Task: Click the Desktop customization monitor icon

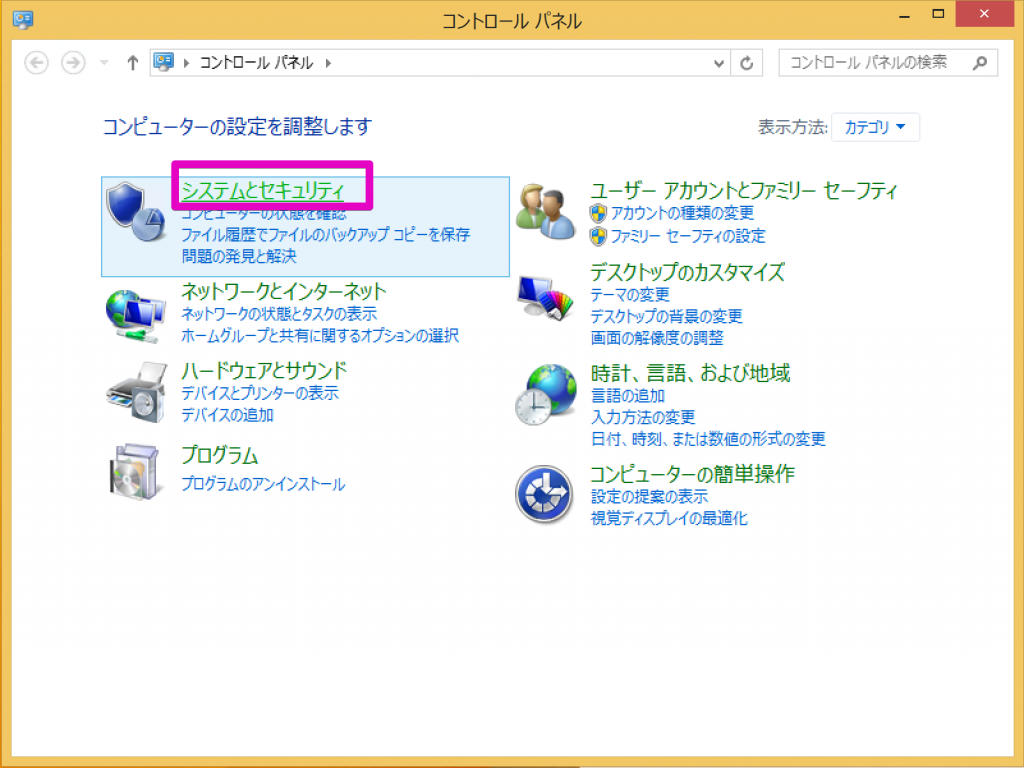Action: click(546, 298)
